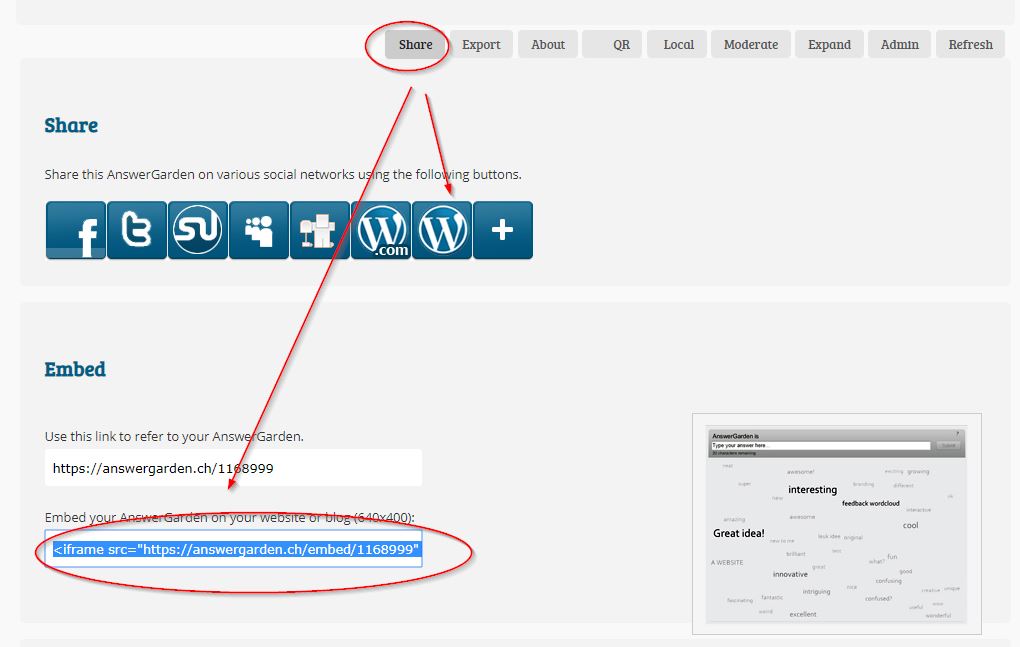Click the Refresh button
1020x647 pixels.
click(971, 44)
